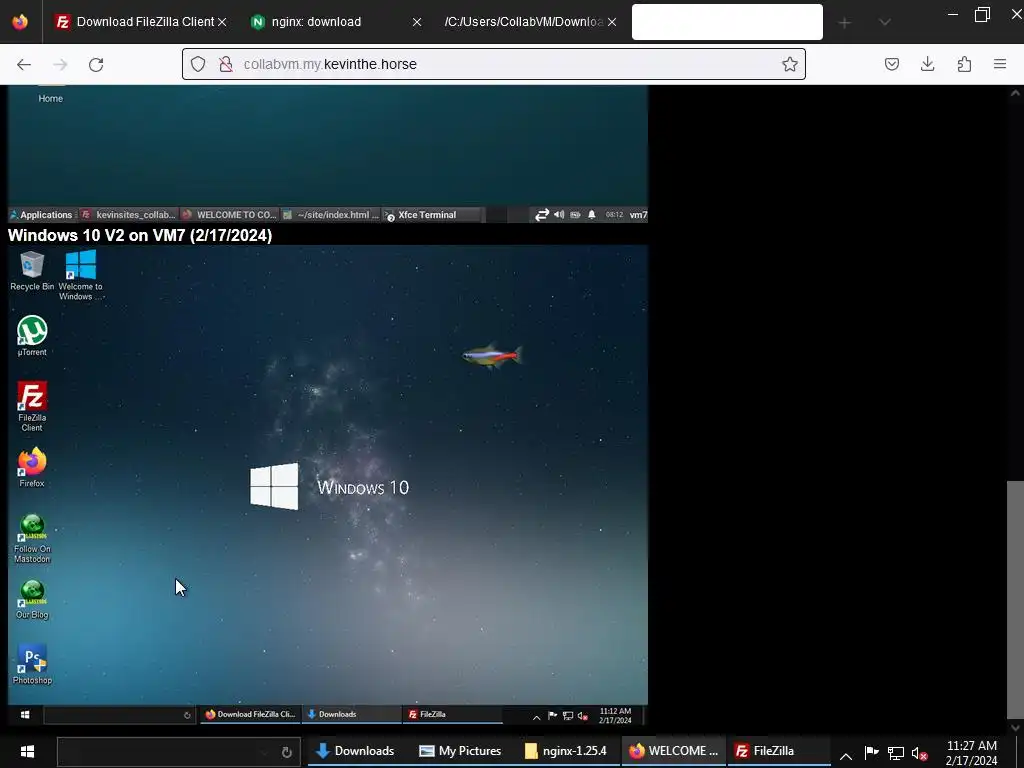Click the outer taskbar refresh icon

click(x=286, y=752)
